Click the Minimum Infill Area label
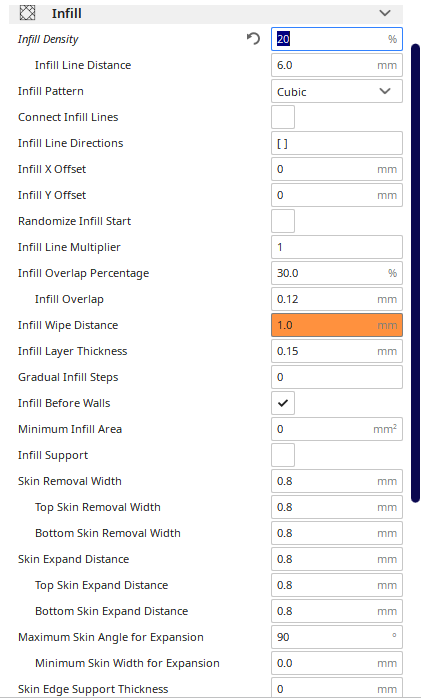Image resolution: width=421 pixels, height=699 pixels. coord(70,429)
